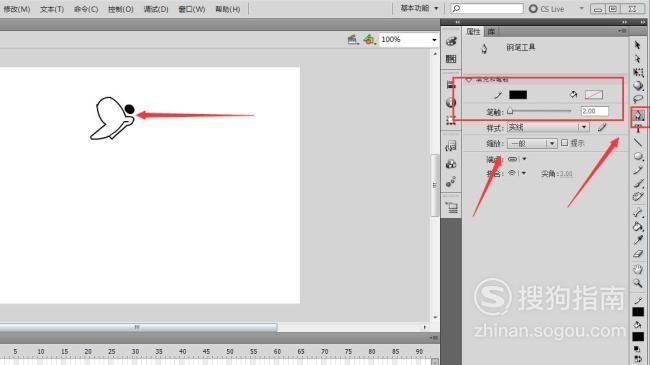Screen dimensions: 650x365
Task: Activate the Pen tool in toolbox
Action: pos(639,116)
